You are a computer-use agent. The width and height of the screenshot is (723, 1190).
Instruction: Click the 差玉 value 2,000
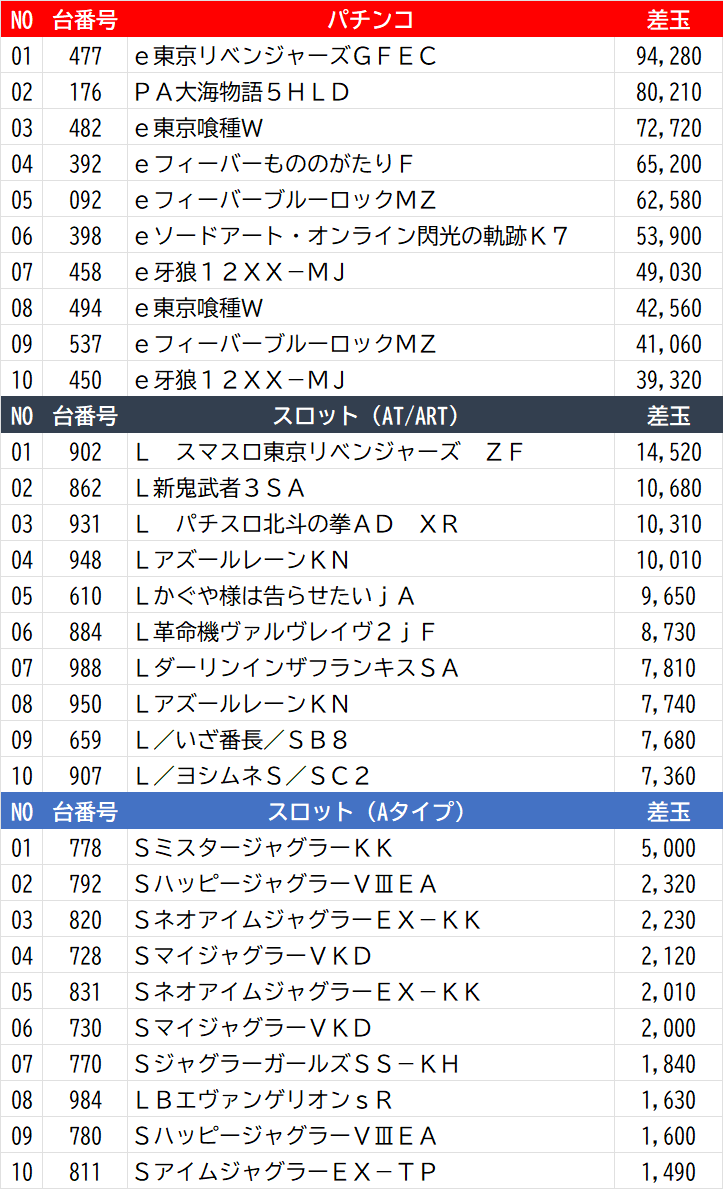point(668,1028)
